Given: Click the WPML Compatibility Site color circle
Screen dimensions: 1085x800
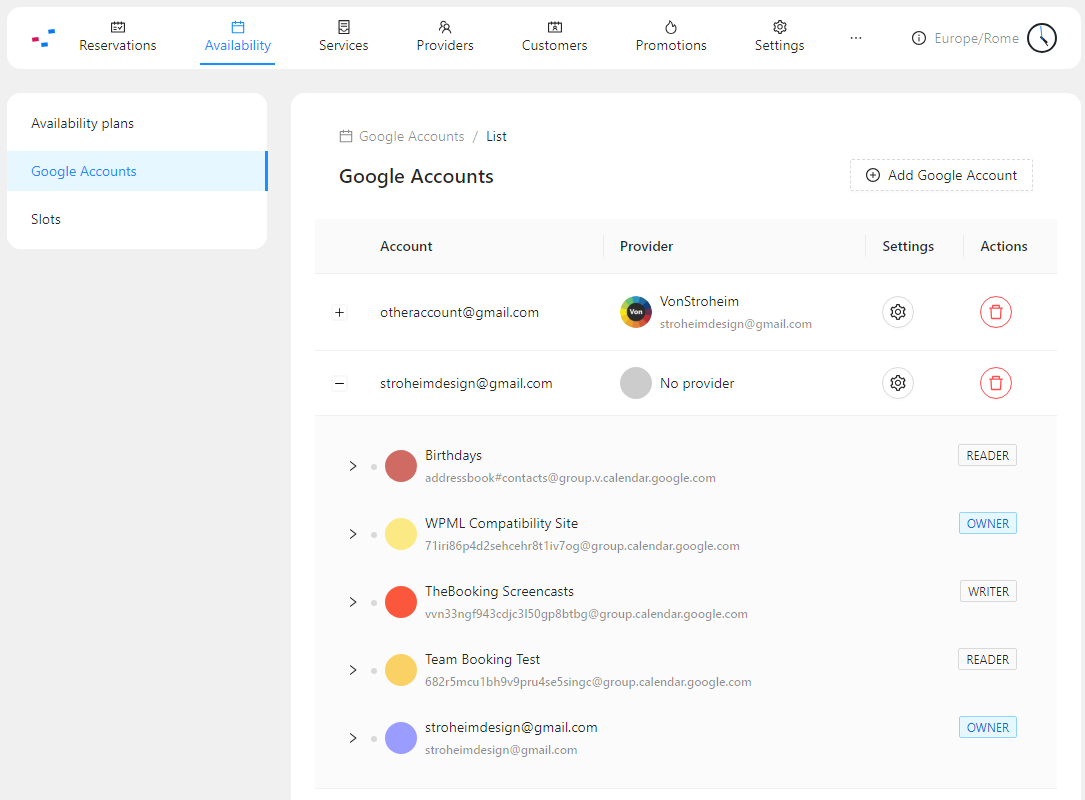Looking at the screenshot, I should [400, 533].
